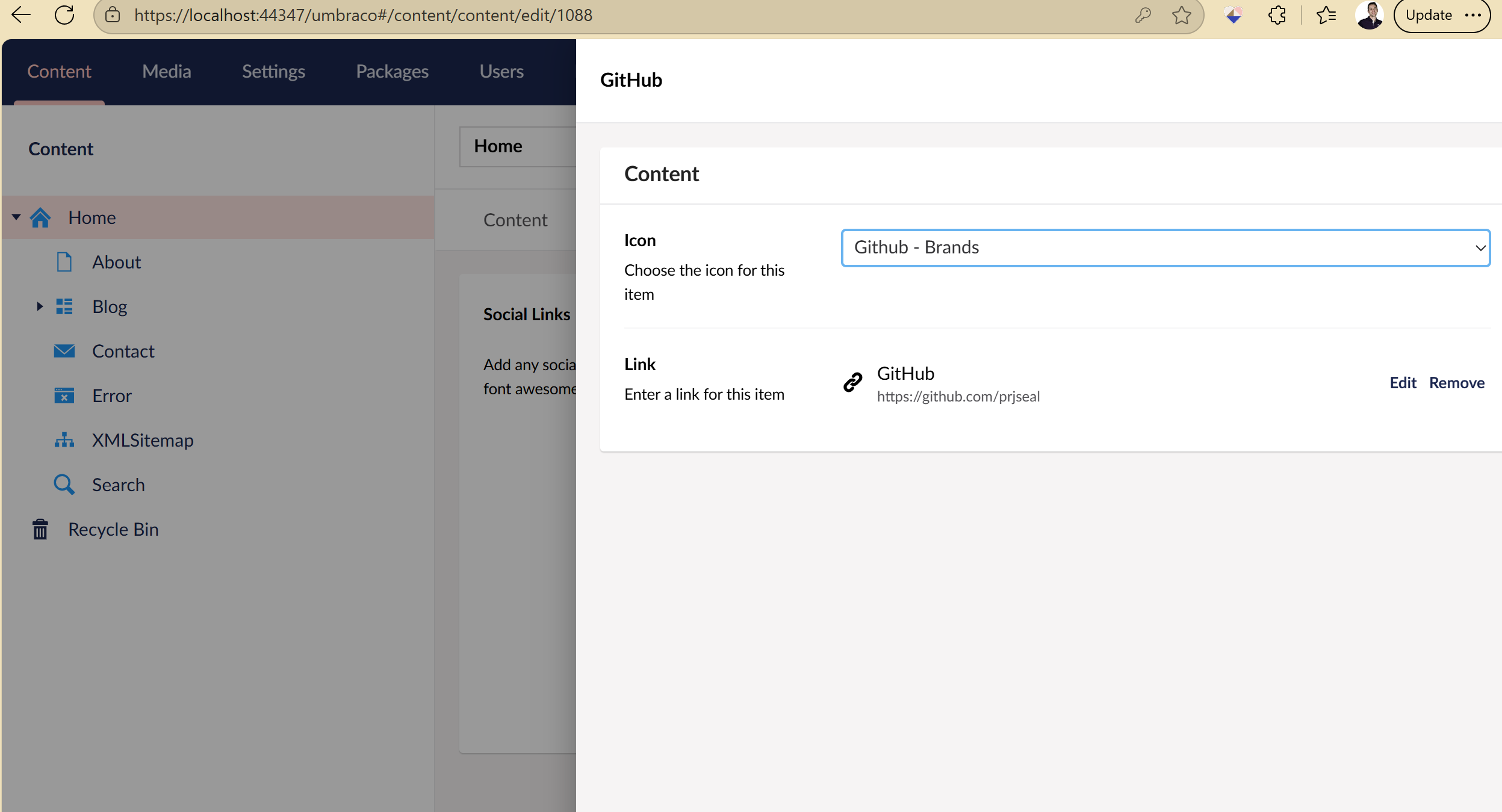Click the Recycle Bin trash icon
Screen dimensions: 1502x812
click(x=40, y=529)
